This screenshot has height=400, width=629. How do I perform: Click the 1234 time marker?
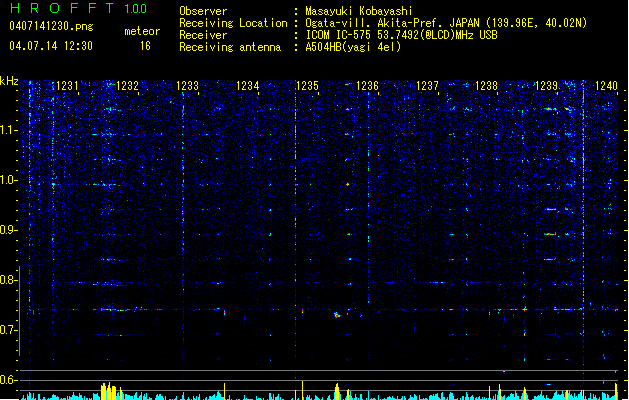click(x=248, y=86)
